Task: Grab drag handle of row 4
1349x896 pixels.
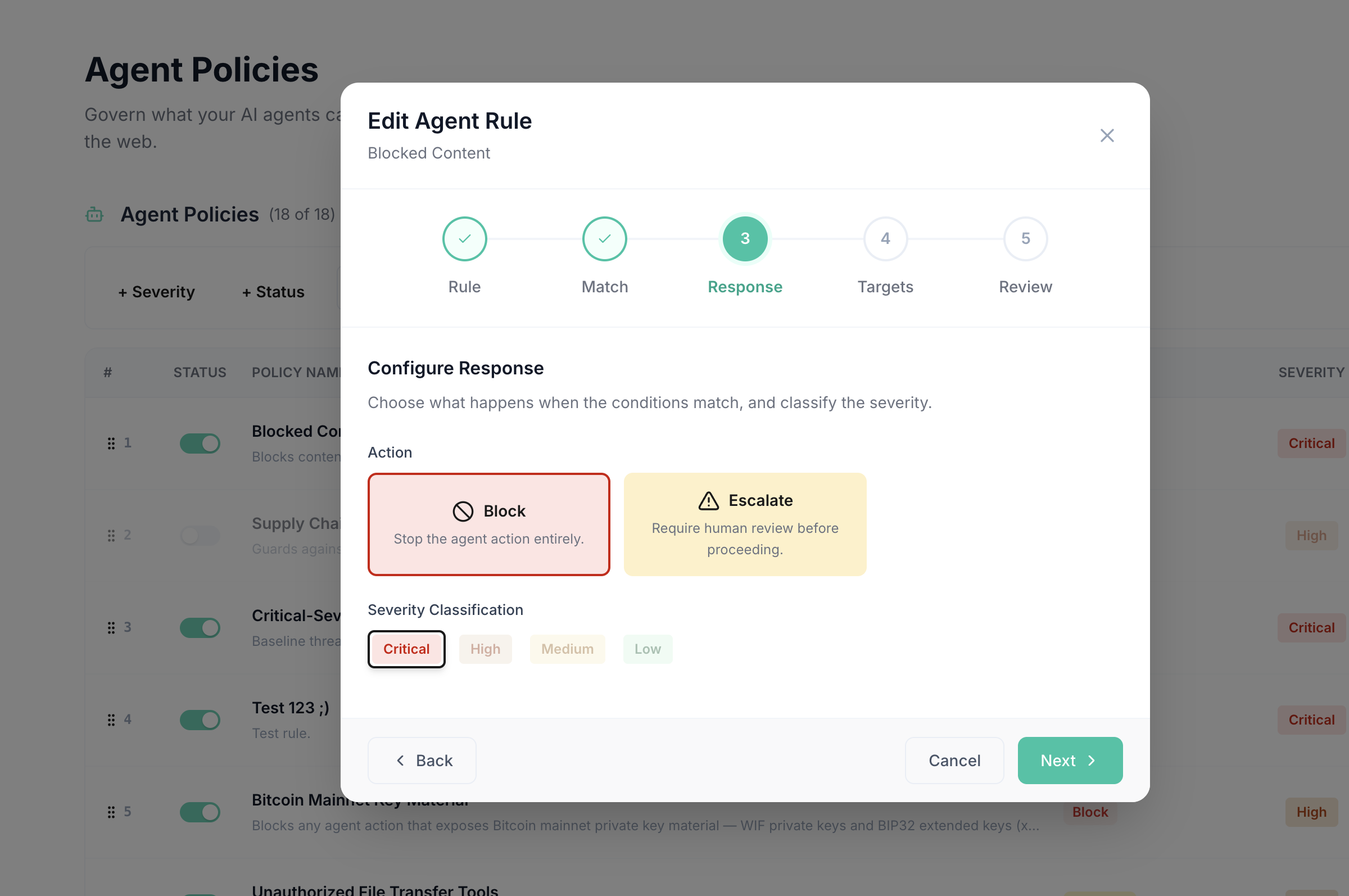Action: tap(111, 720)
